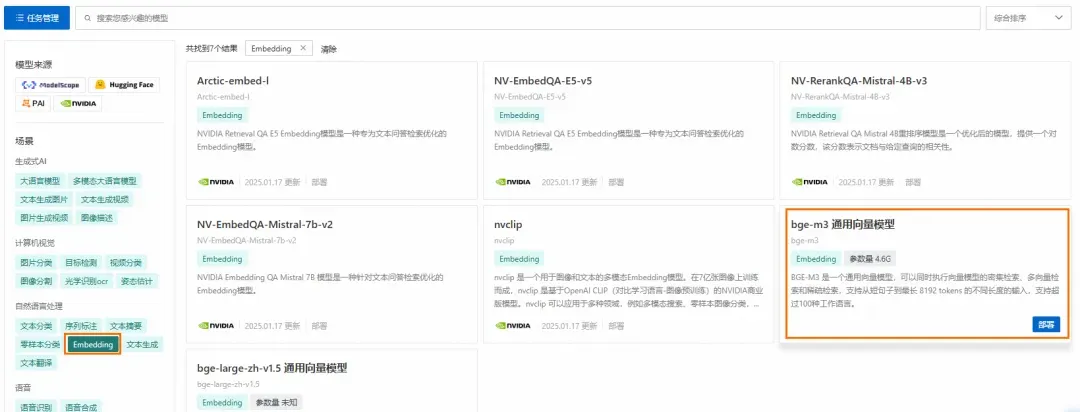
Task: Click Embedding tag on NV-RerankQA-Mistral-4B-v3 card
Action: (x=816, y=116)
